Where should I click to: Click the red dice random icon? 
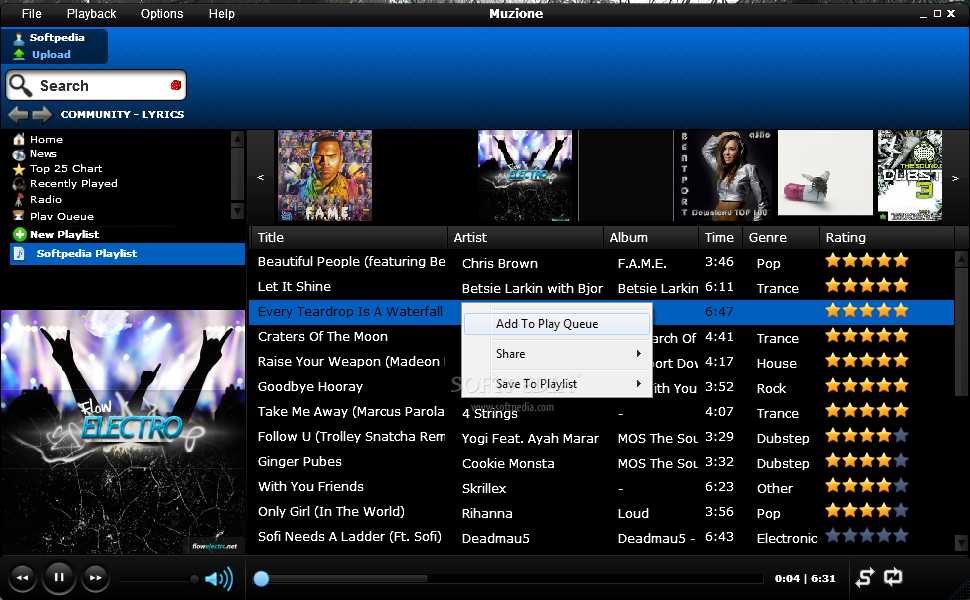pos(176,85)
